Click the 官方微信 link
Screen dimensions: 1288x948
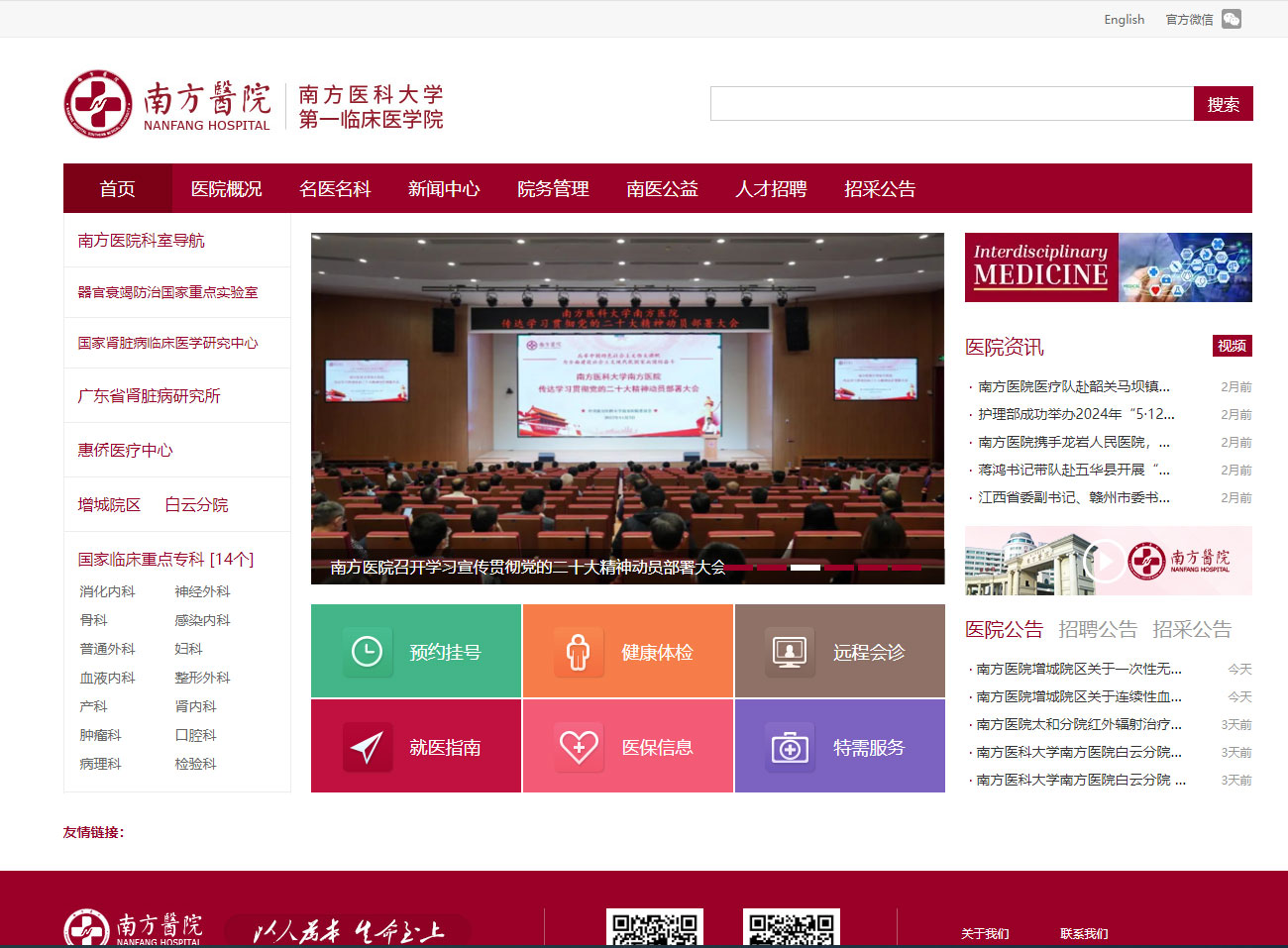[1189, 19]
